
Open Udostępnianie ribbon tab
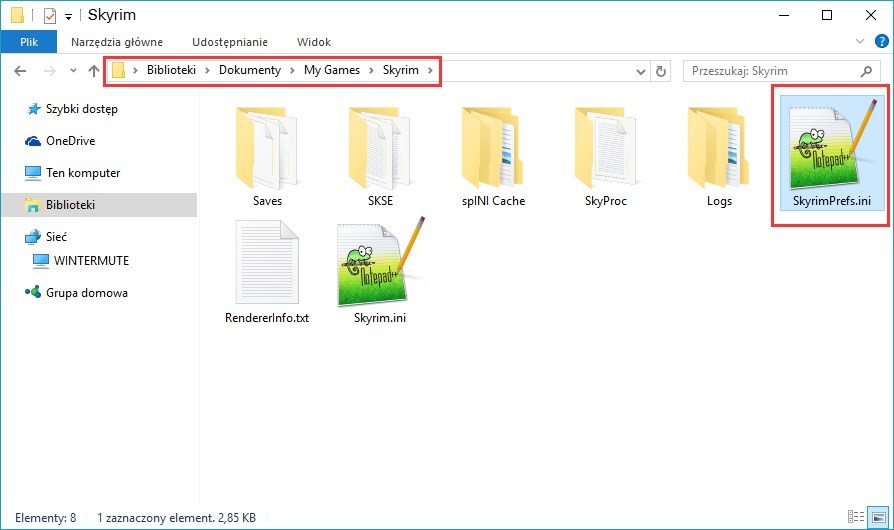tap(230, 42)
